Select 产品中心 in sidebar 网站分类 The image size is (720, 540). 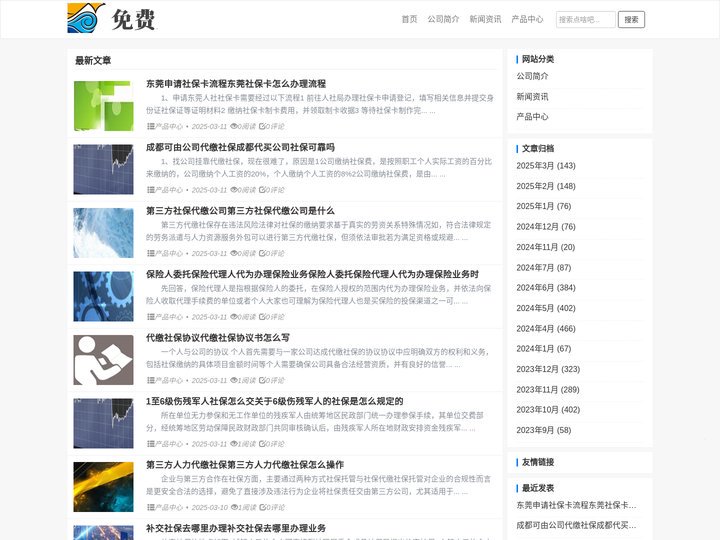point(532,117)
